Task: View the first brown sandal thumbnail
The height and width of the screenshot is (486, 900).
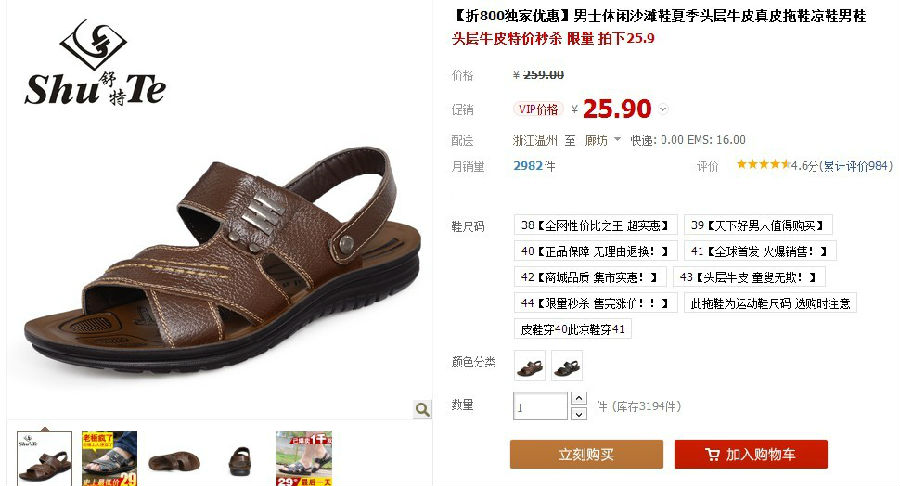Action: [x=45, y=458]
